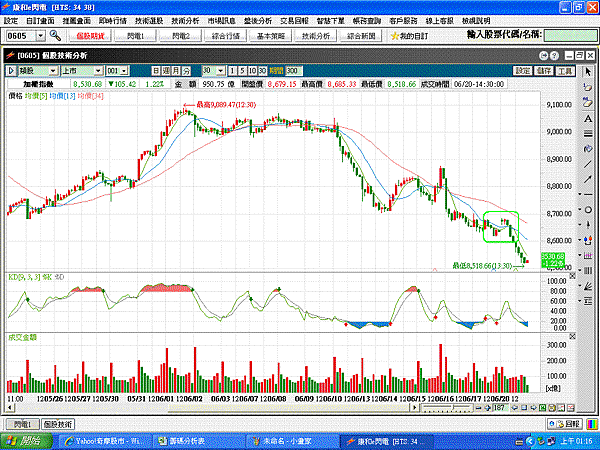Select the arrow pointer drawing tool
The height and width of the screenshot is (450, 600).
click(587, 72)
